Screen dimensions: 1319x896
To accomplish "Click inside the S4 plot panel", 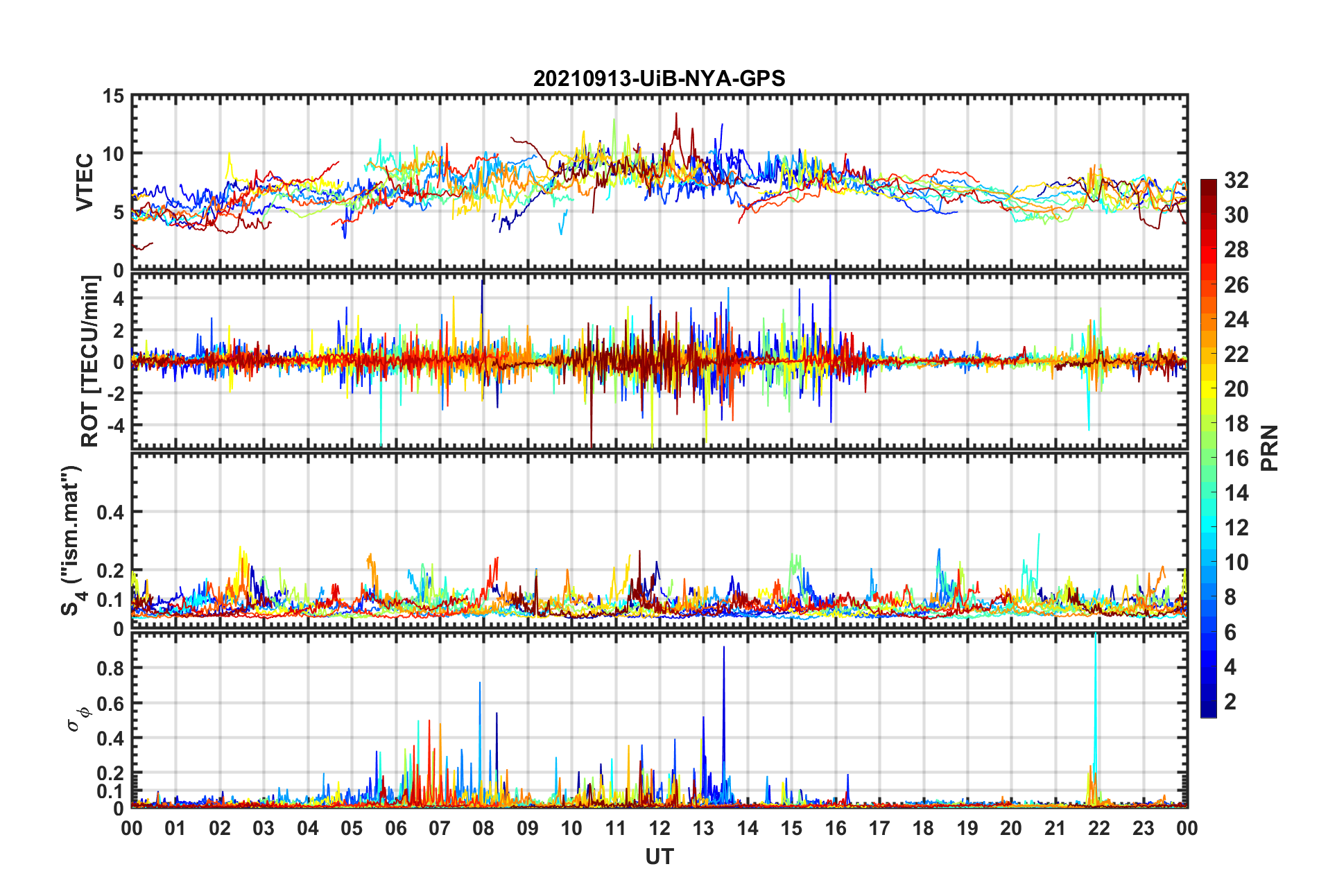I will point(659,541).
